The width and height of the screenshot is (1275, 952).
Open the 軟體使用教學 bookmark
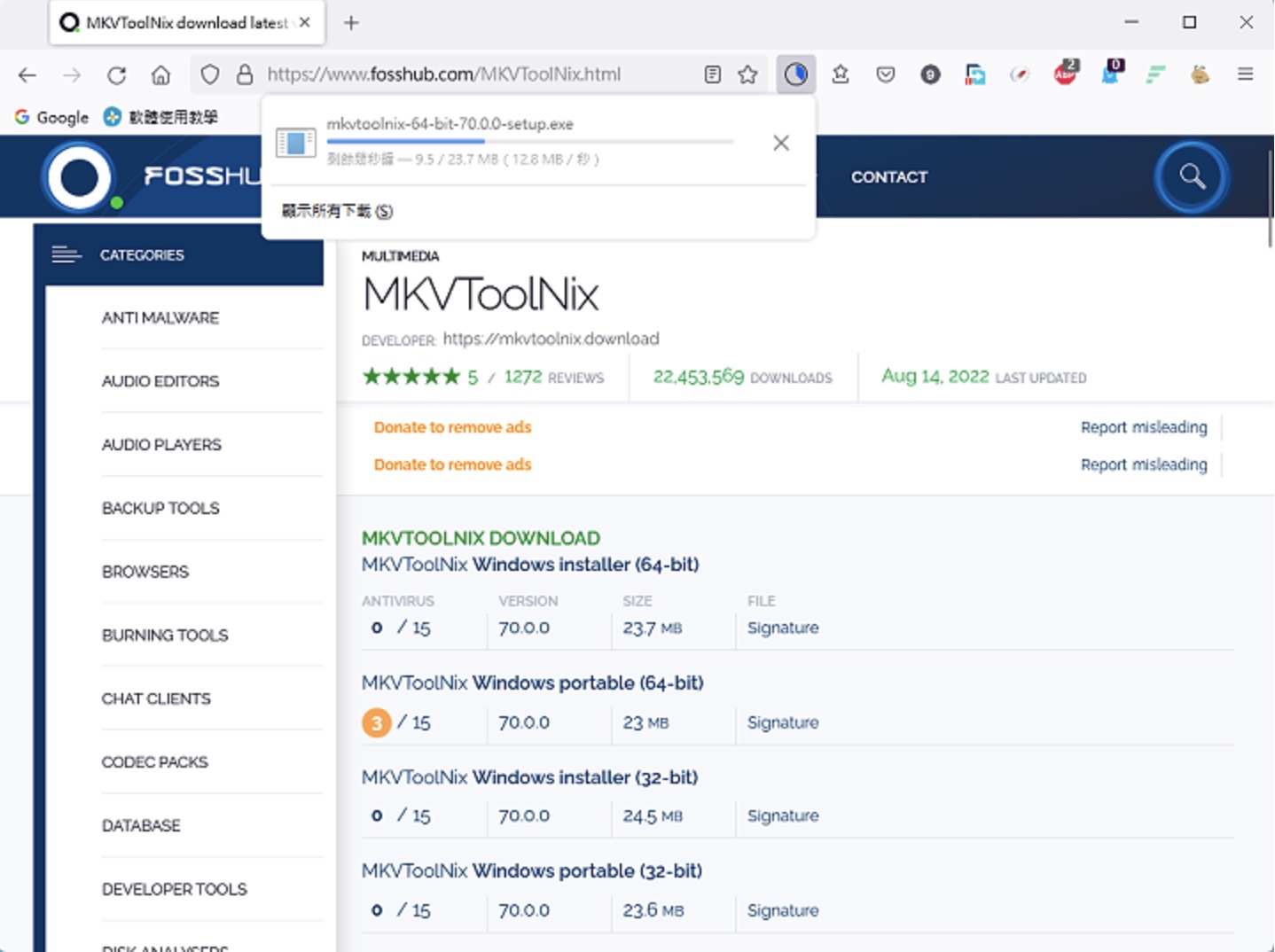click(160, 117)
